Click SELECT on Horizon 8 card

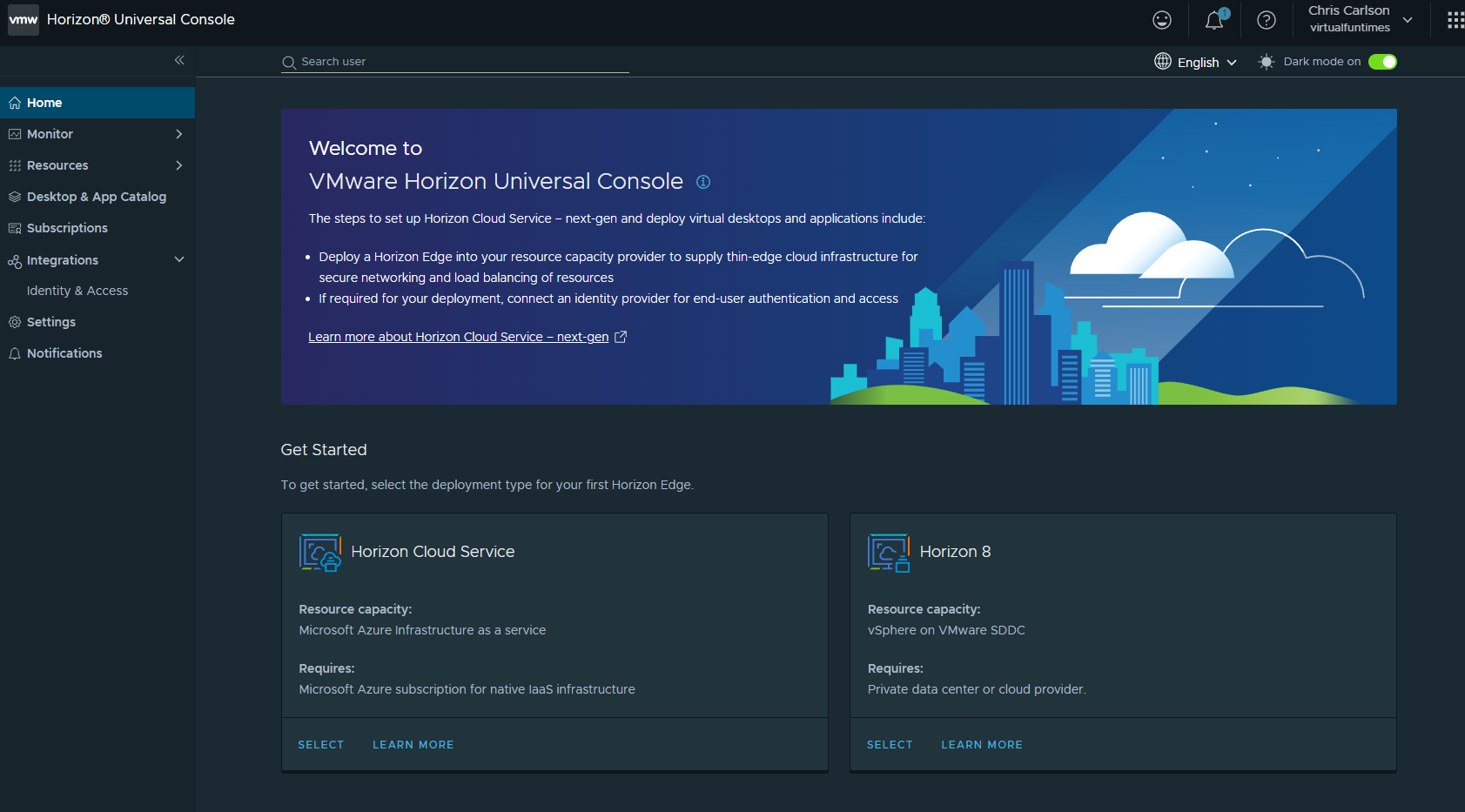(x=890, y=745)
